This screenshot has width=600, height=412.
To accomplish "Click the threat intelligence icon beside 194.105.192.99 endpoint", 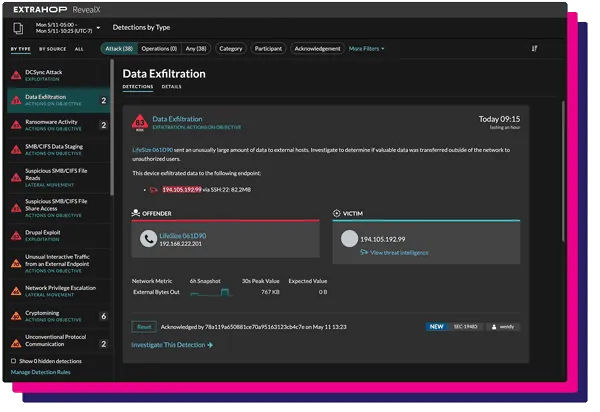I will pos(153,190).
